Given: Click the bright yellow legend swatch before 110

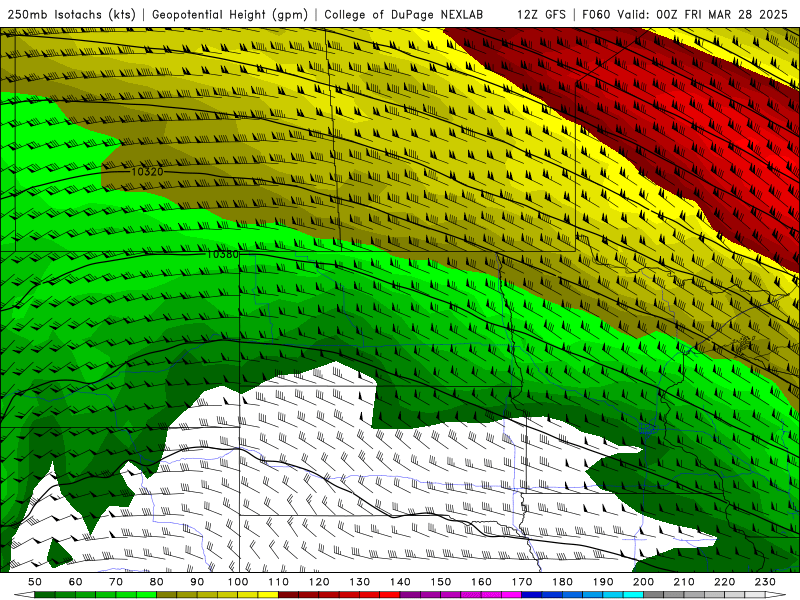Looking at the screenshot, I should pos(268,595).
